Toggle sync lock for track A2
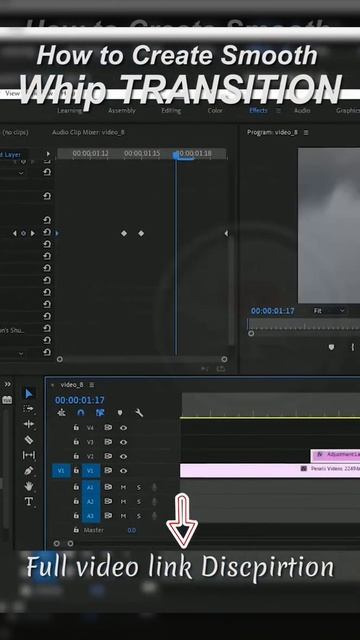 (108, 501)
